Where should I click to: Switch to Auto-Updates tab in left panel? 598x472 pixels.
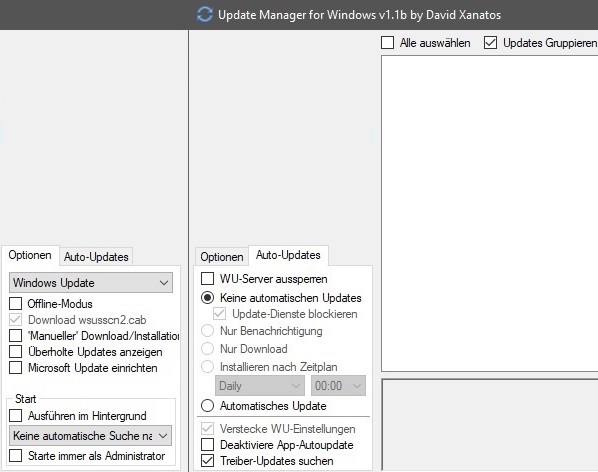(96, 257)
